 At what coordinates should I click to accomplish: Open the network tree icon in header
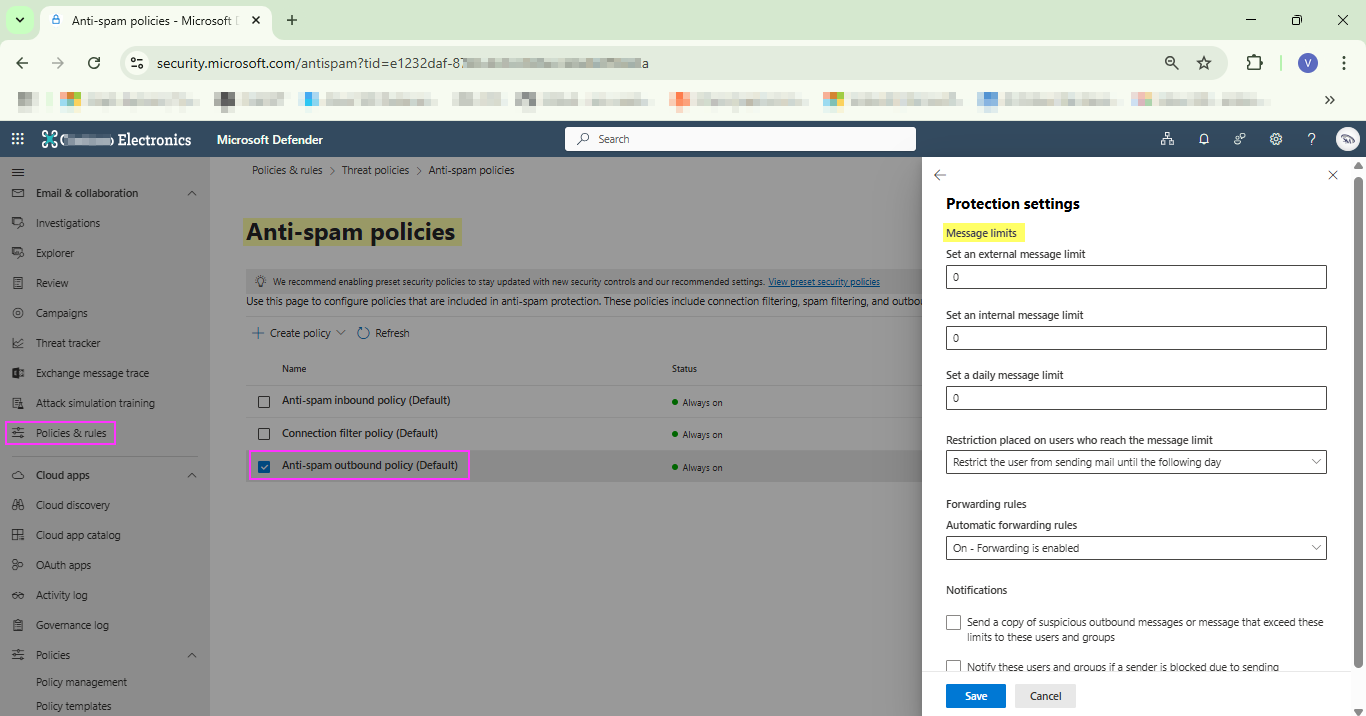pos(1167,139)
